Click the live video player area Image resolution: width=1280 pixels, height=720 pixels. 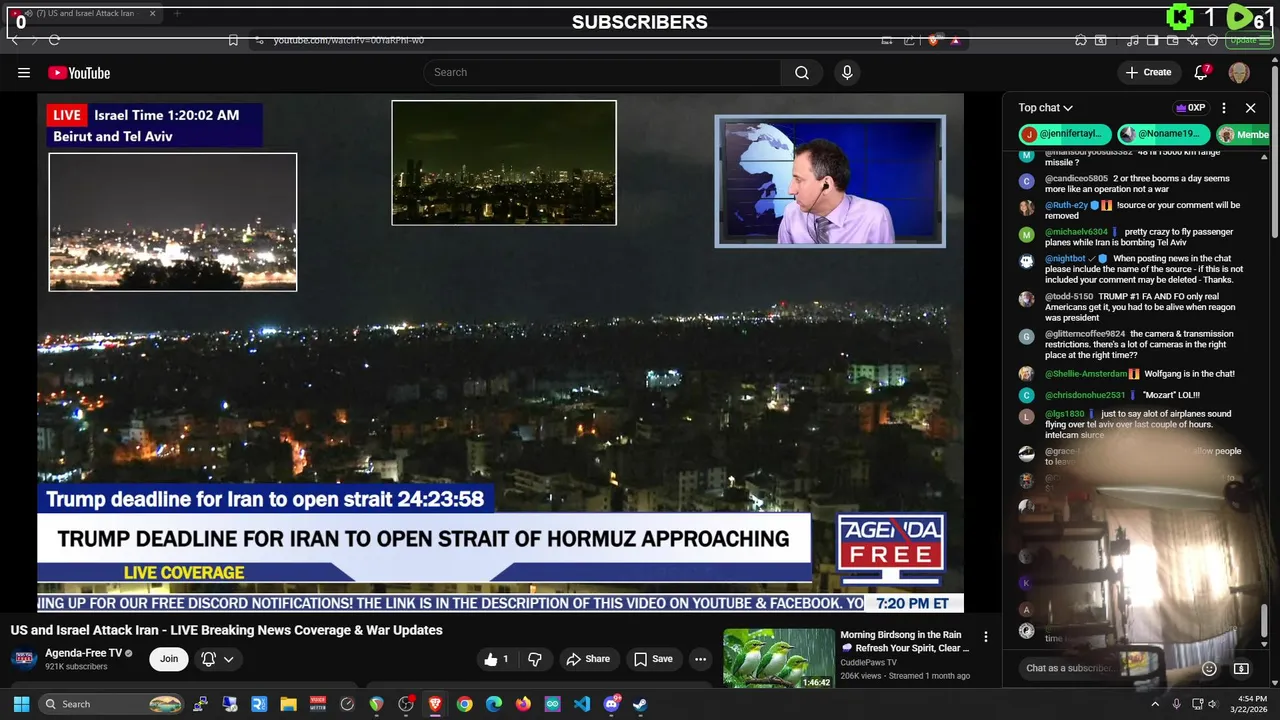pos(500,352)
